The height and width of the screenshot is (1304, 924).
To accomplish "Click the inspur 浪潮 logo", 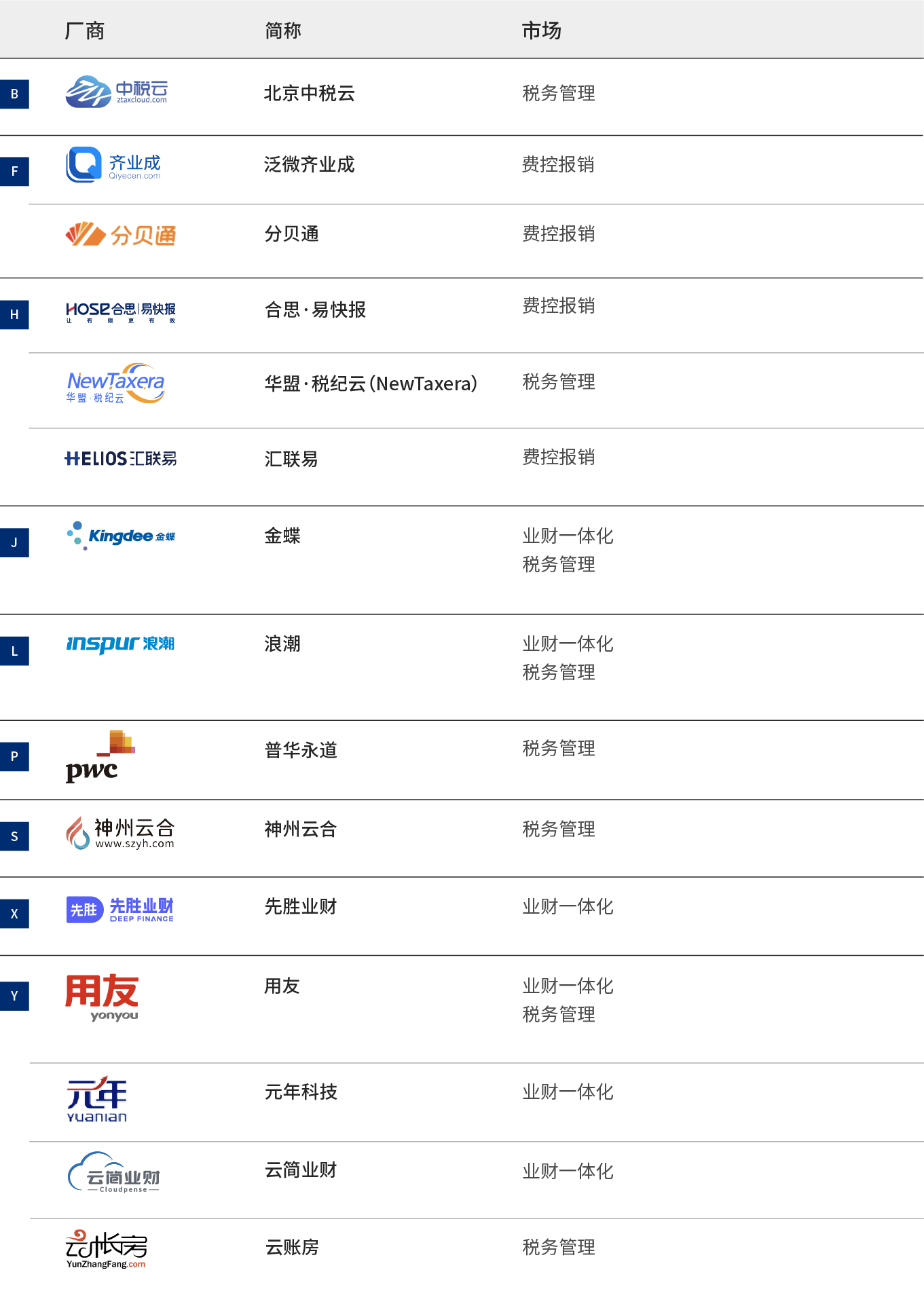I will point(120,644).
